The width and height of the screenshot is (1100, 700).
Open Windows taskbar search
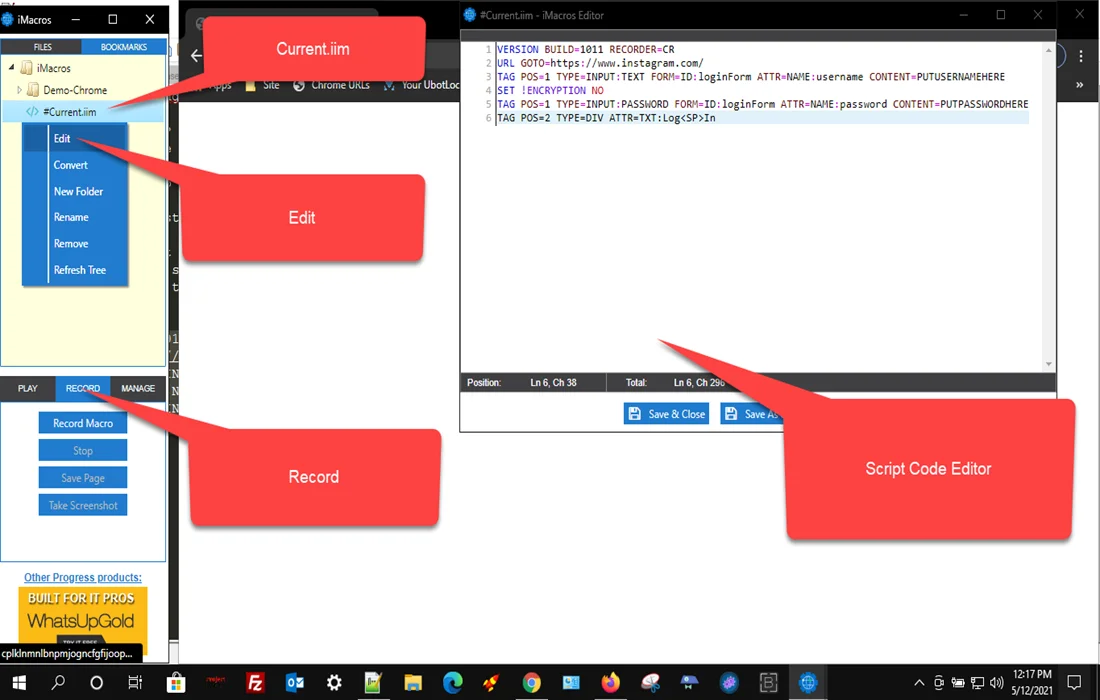coord(58,682)
